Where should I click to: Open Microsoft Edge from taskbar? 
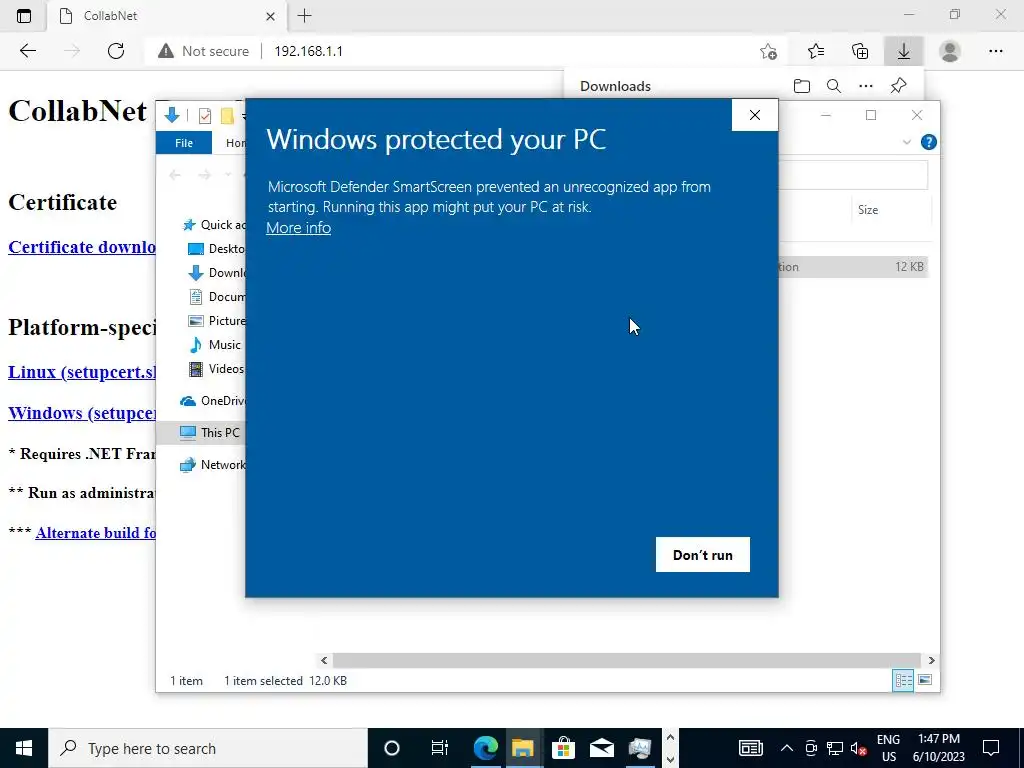pos(485,748)
